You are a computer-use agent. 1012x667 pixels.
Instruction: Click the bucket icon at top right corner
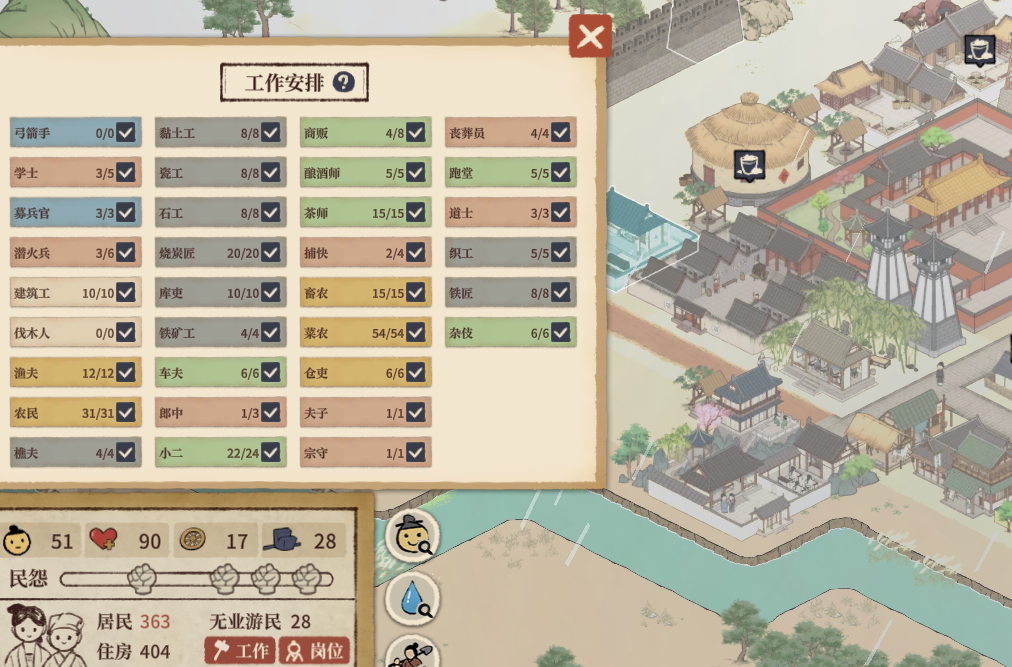(980, 50)
